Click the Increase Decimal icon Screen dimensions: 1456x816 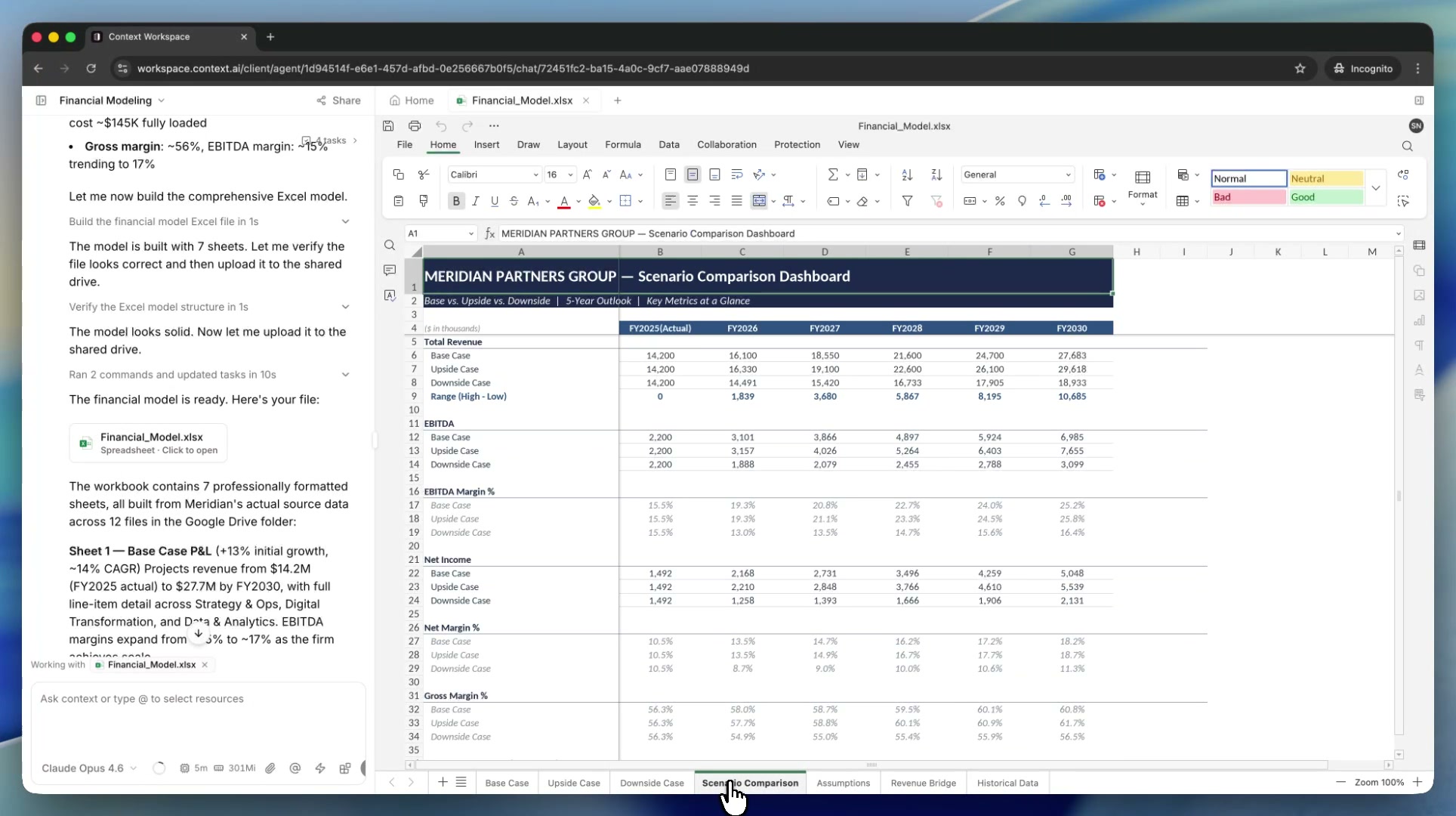1066,201
